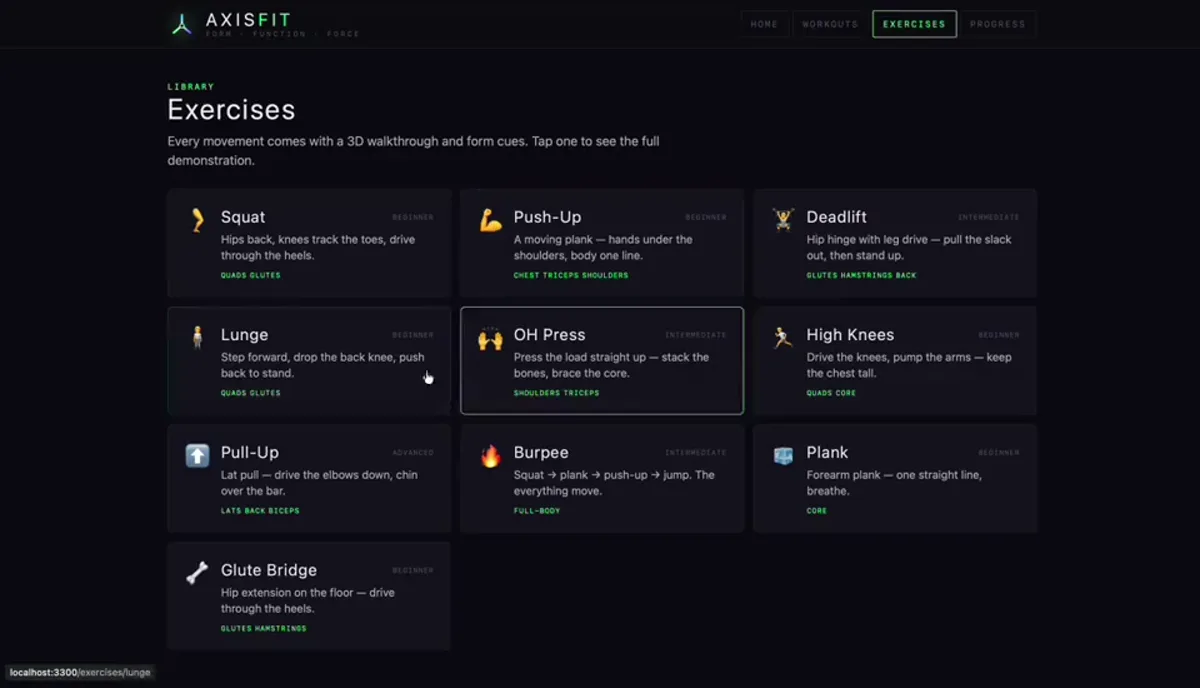Click the AxisFit logo icon

(x=181, y=24)
